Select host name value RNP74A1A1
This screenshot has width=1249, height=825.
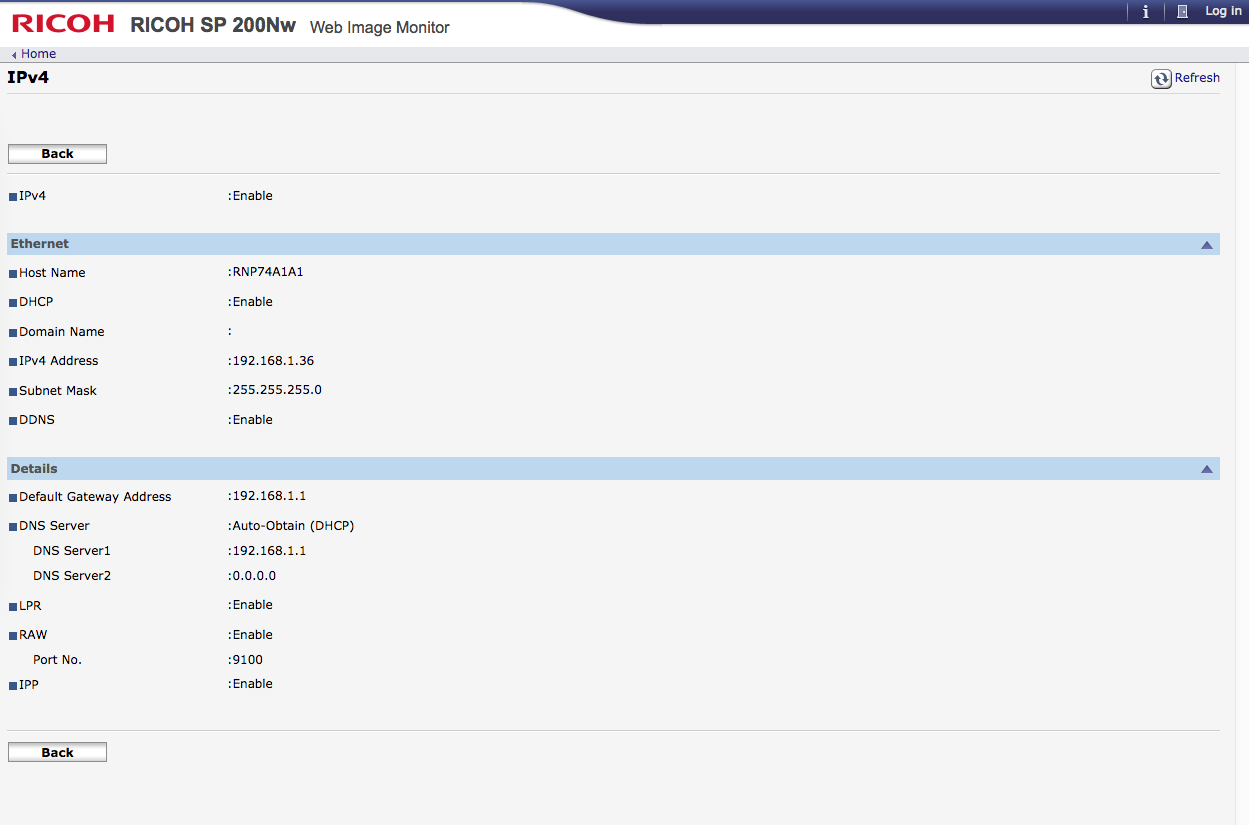267,272
